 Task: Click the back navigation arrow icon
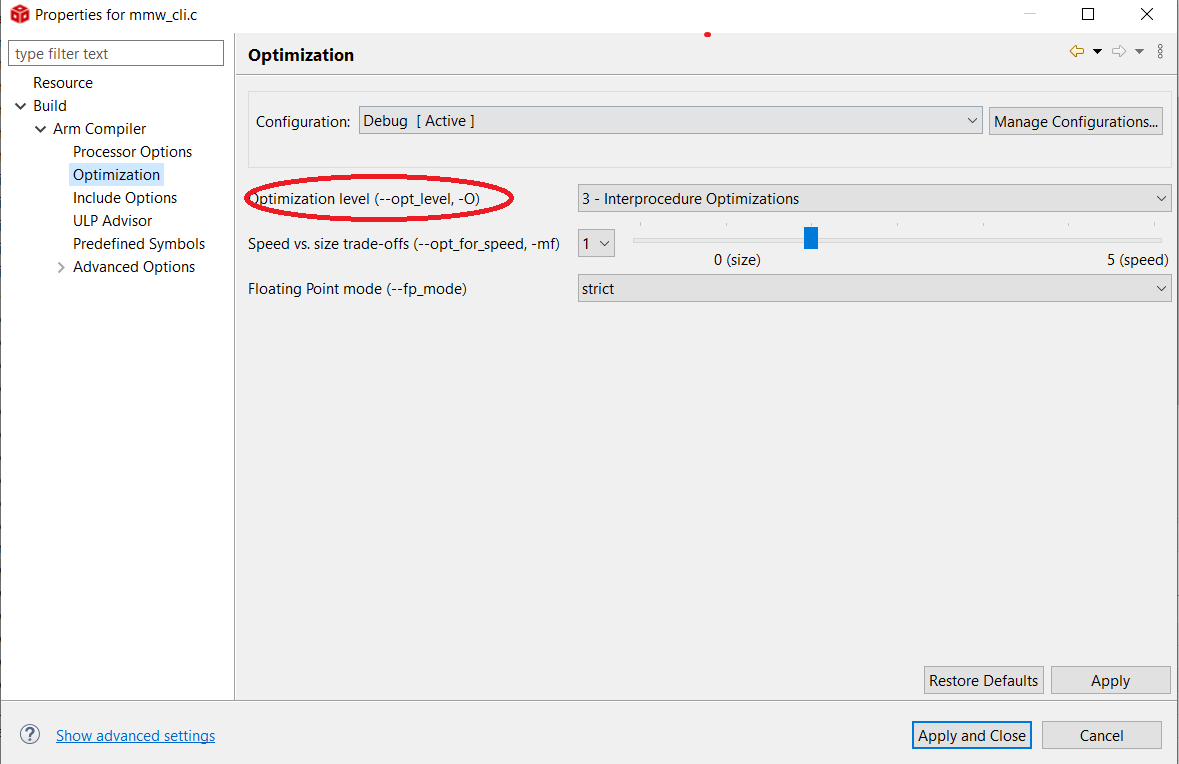tap(1076, 52)
